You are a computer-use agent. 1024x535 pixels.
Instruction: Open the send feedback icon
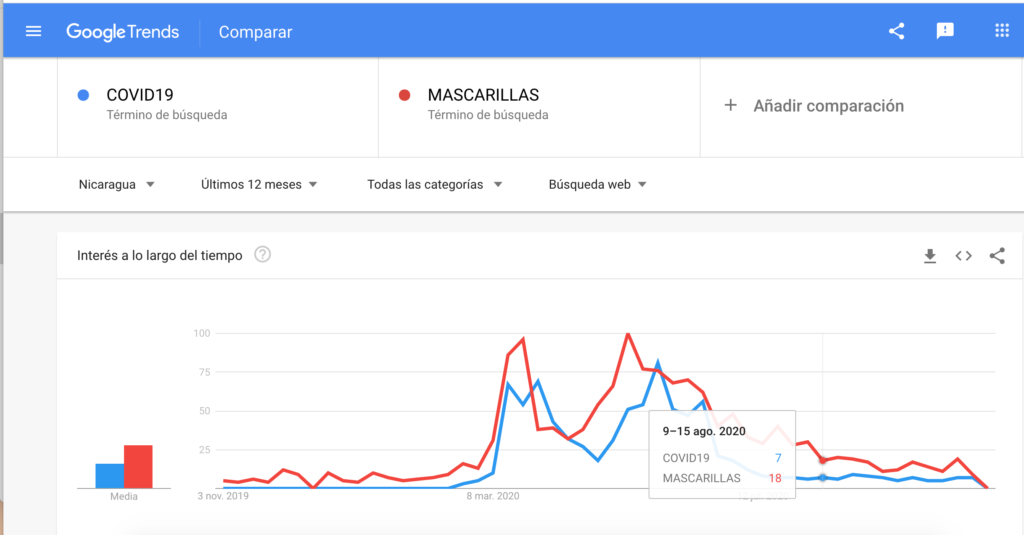[945, 31]
